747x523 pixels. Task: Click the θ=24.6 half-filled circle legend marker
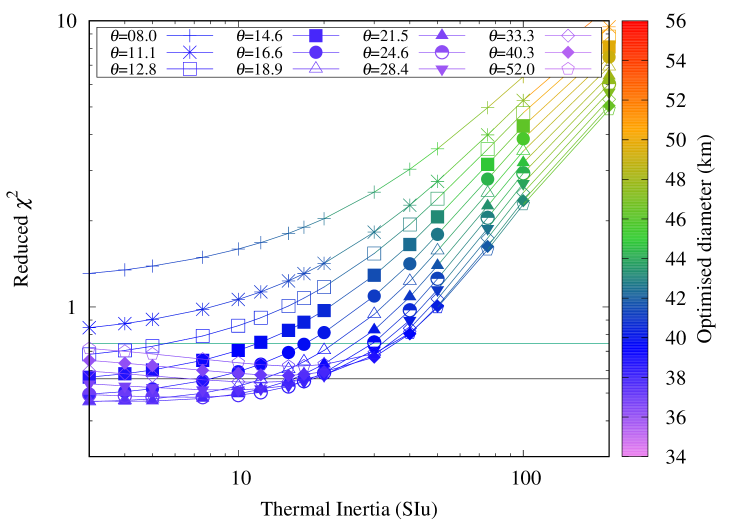tap(442, 52)
